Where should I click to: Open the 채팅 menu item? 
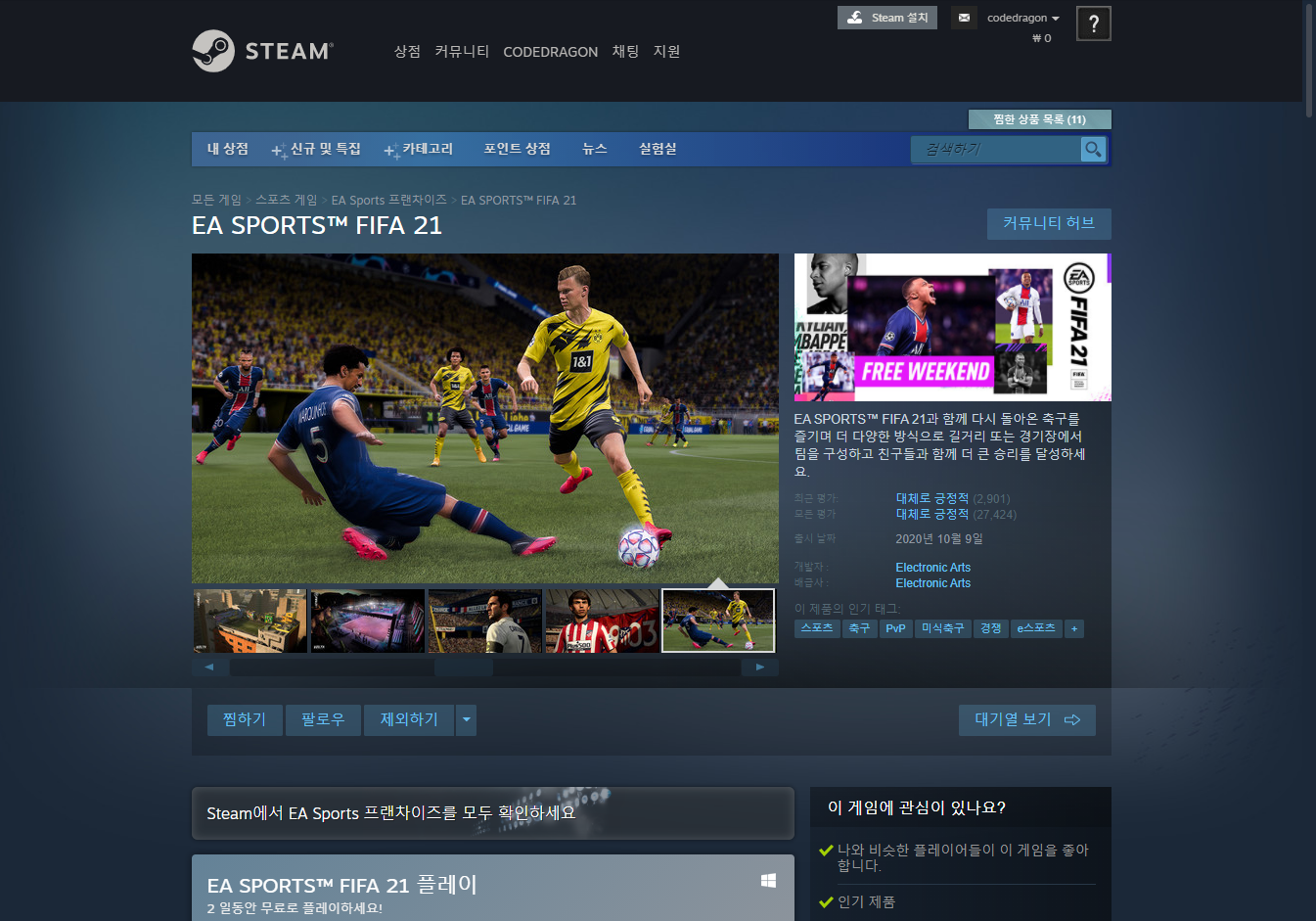(x=625, y=52)
